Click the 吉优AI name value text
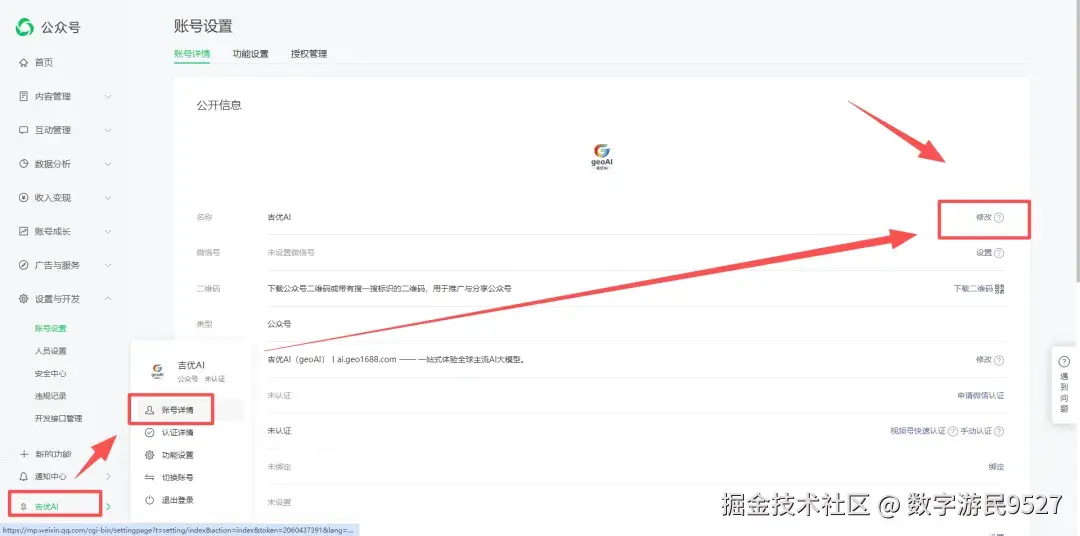Viewport: 1080px width, 536px height. (279, 217)
